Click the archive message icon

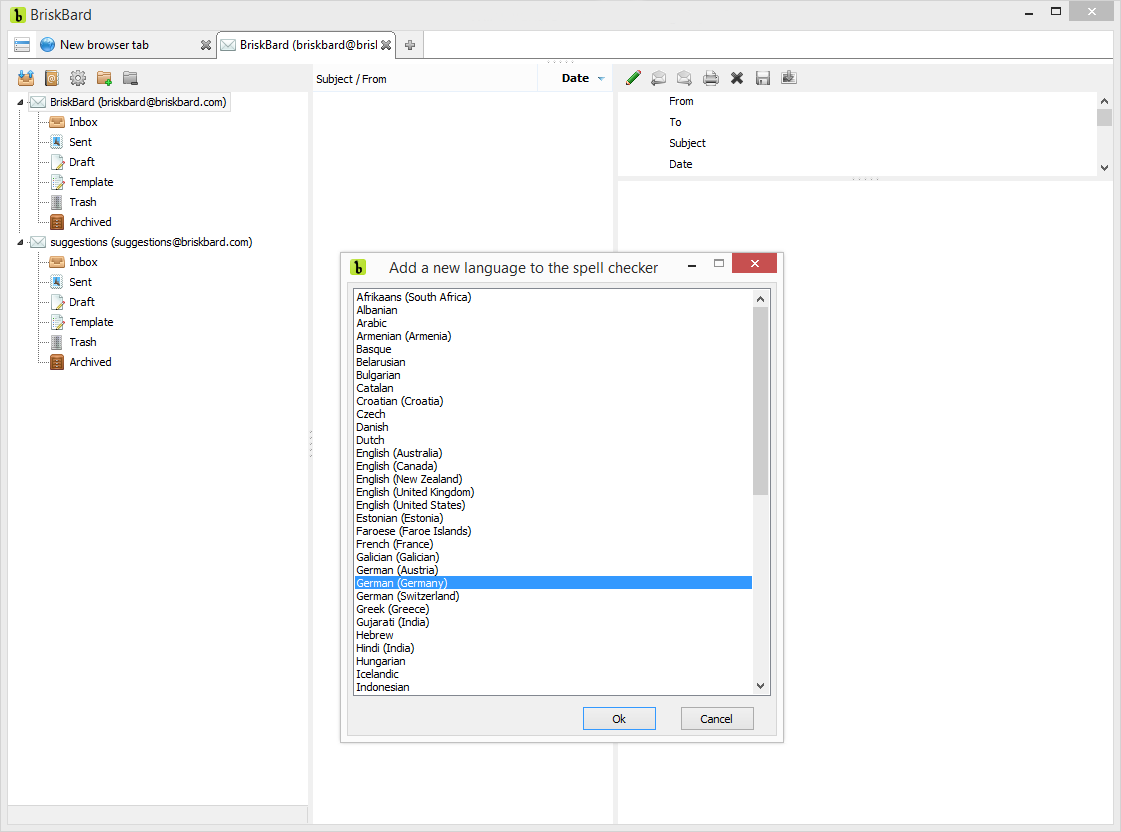click(x=789, y=78)
